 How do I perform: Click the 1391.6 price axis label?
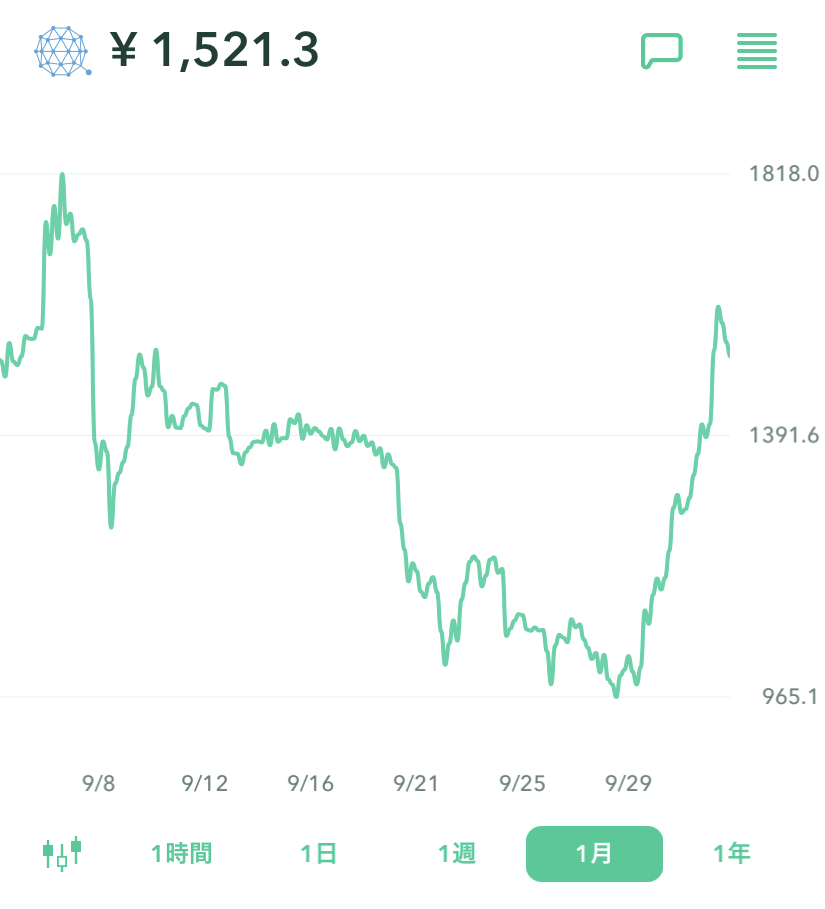tap(784, 435)
